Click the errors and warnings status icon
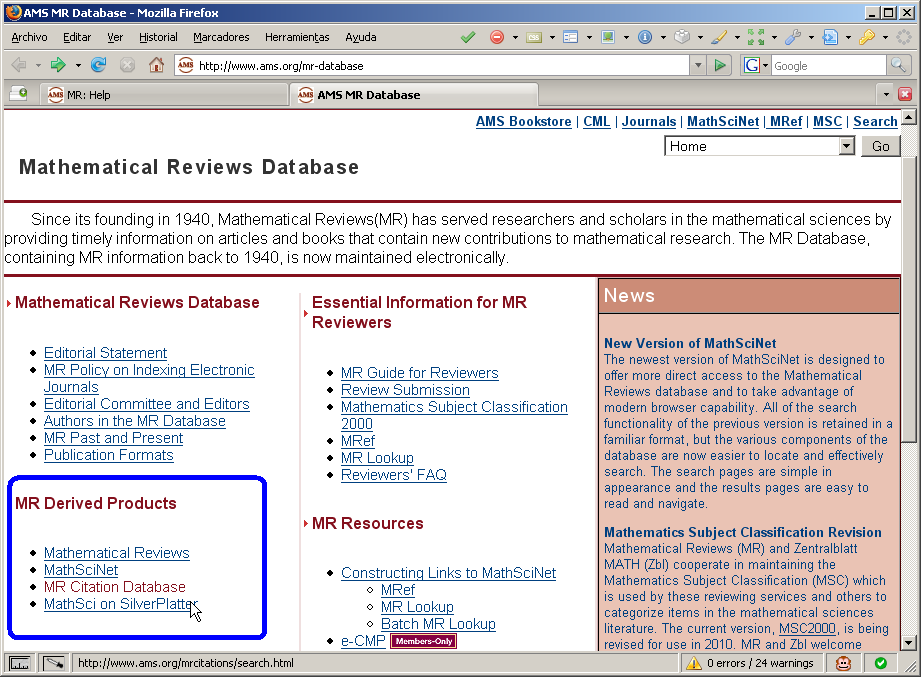This screenshot has width=921, height=677. 695,662
